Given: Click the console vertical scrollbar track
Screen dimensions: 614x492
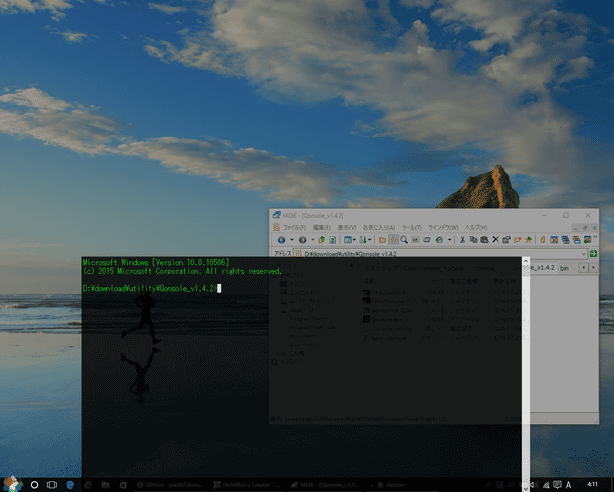Looking at the screenshot, I should pyautogui.click(x=526, y=376).
